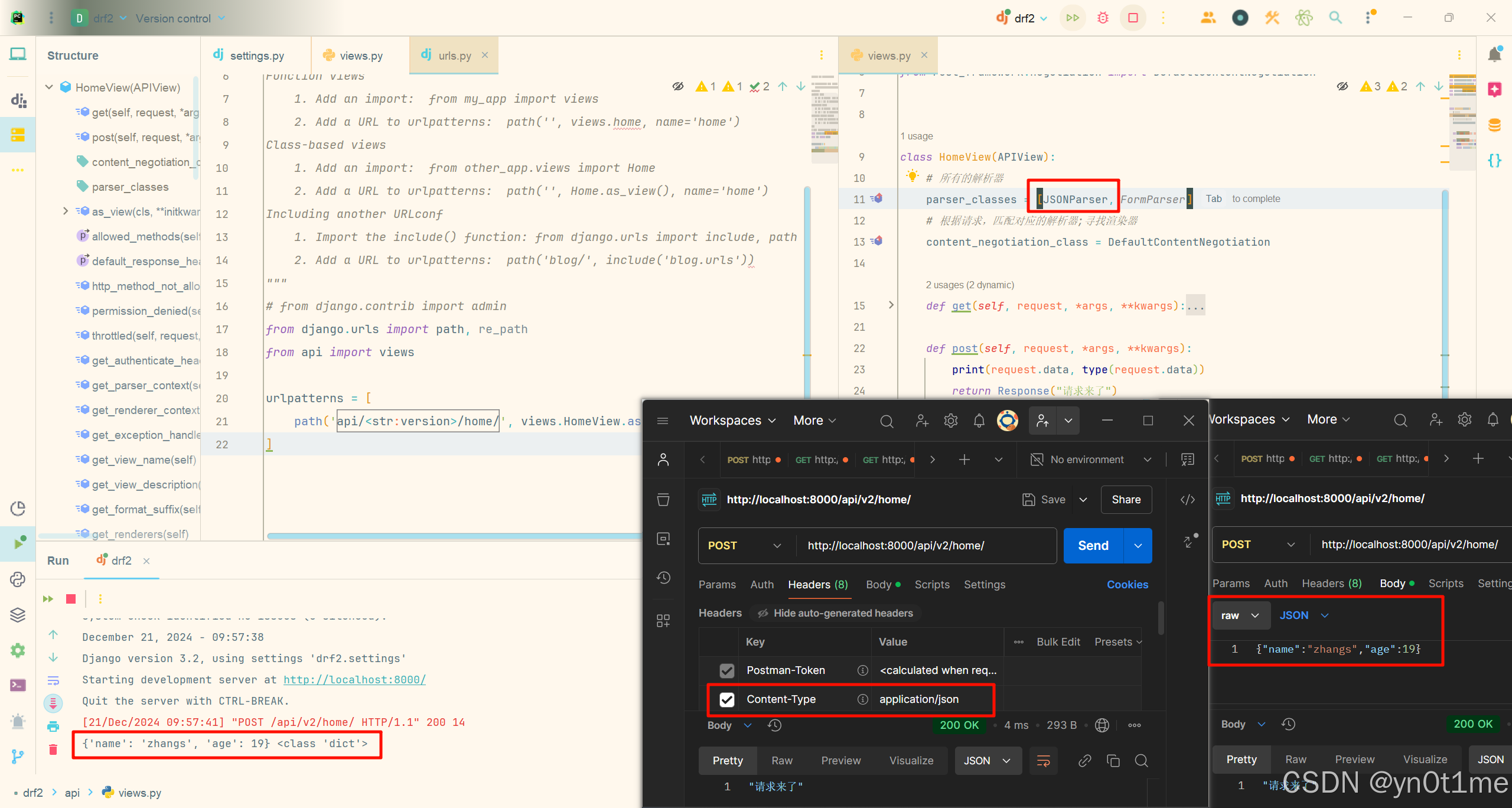
Task: Uncheck the Content-Type header checkbox
Action: [x=726, y=699]
